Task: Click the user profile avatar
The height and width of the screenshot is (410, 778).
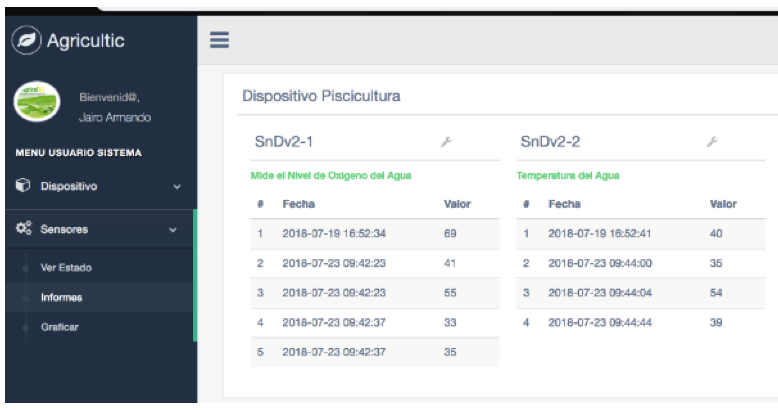Action: point(37,101)
